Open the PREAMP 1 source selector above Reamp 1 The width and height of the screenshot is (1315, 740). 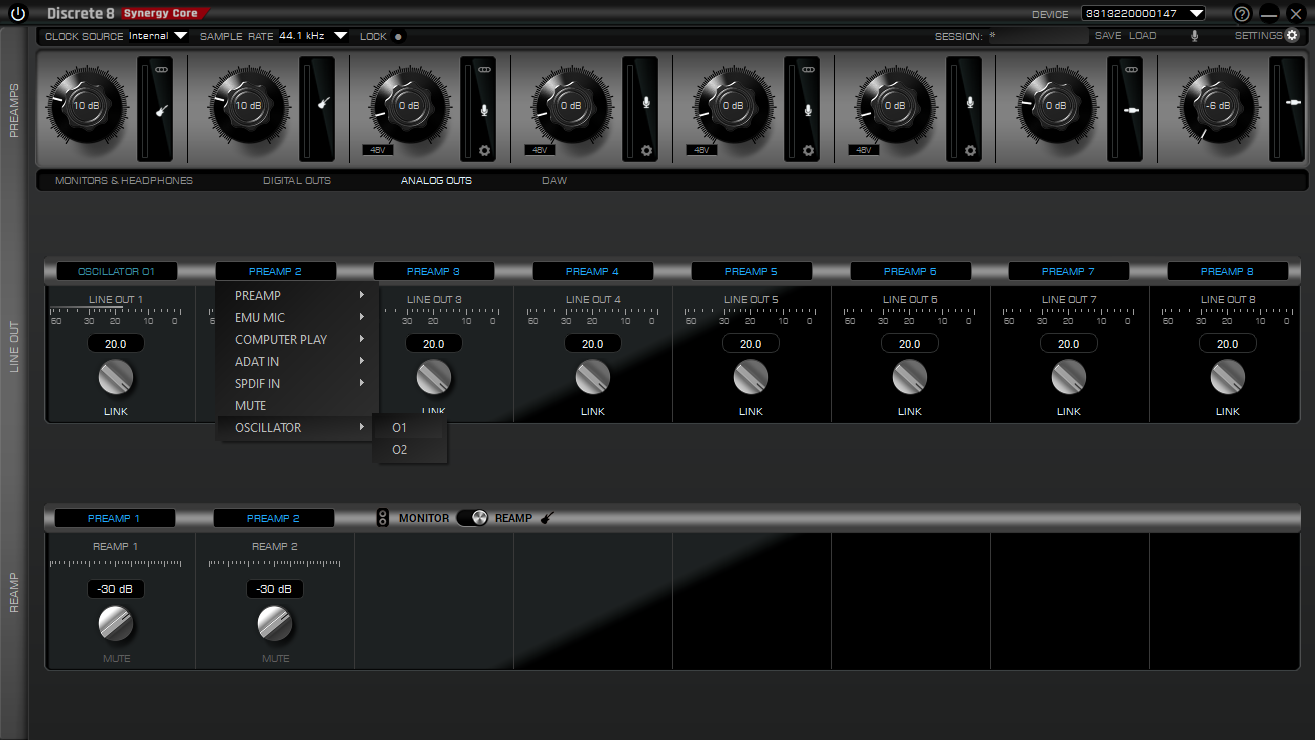click(x=114, y=518)
